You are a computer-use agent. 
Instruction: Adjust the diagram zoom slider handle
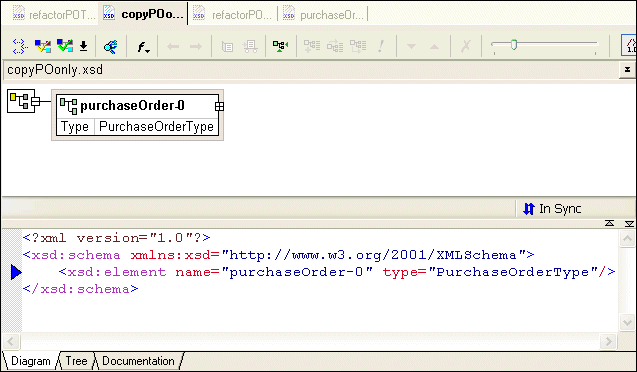click(x=514, y=44)
